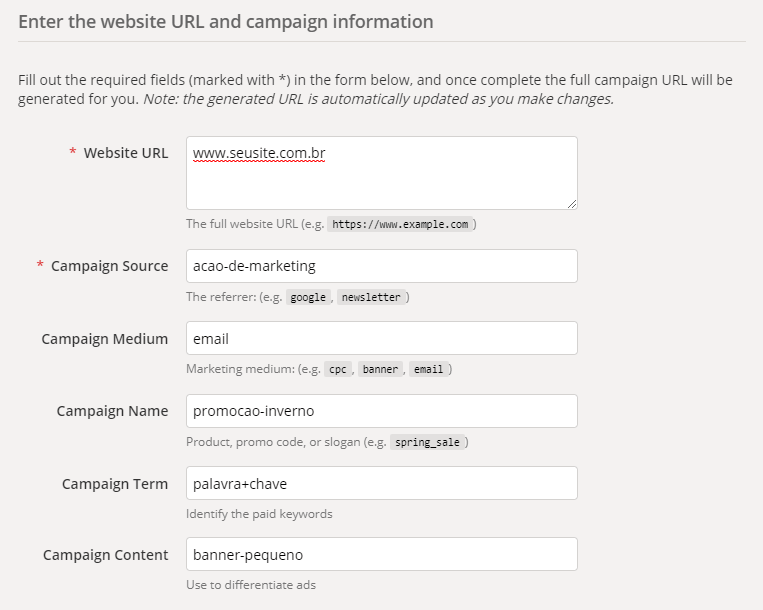Viewport: 763px width, 610px height.
Task: Click the "Identify the paid keywords" hint
Action: (x=259, y=514)
